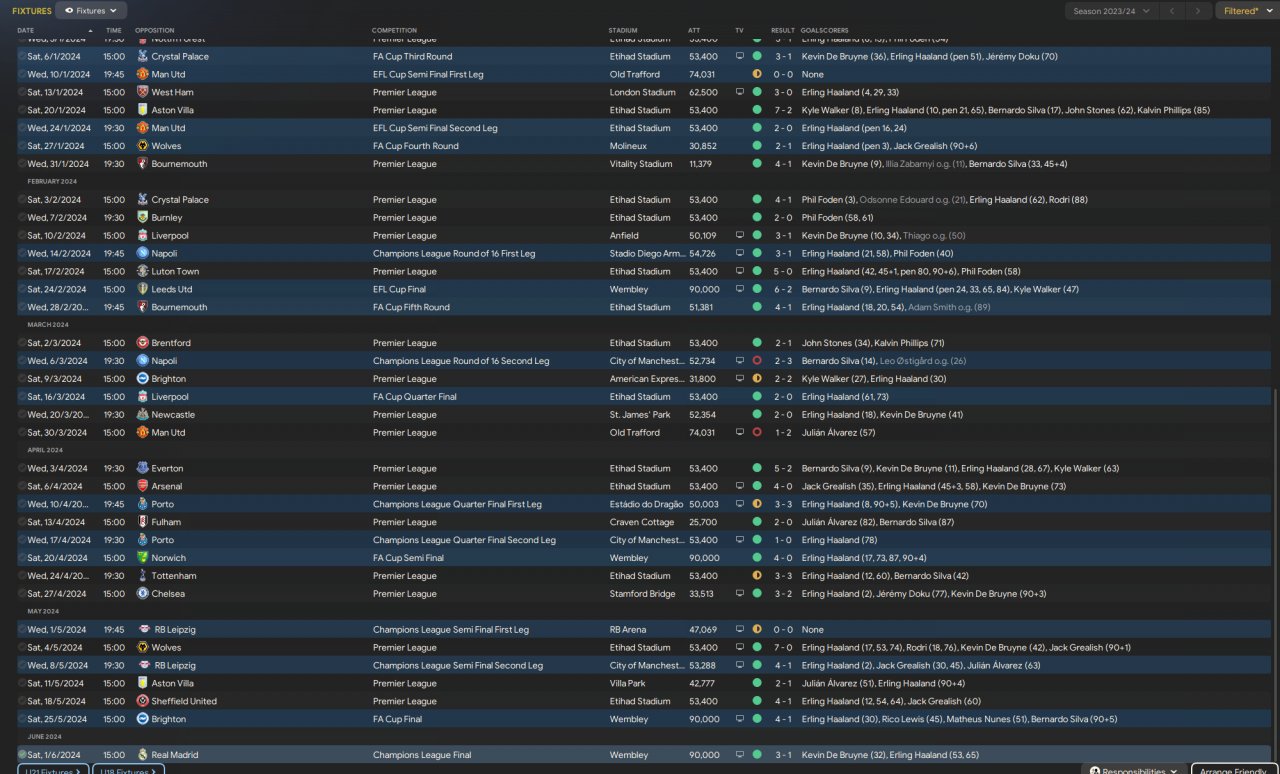Sort fixtures by the DATE column
This screenshot has height=774, width=1280.
click(26, 31)
